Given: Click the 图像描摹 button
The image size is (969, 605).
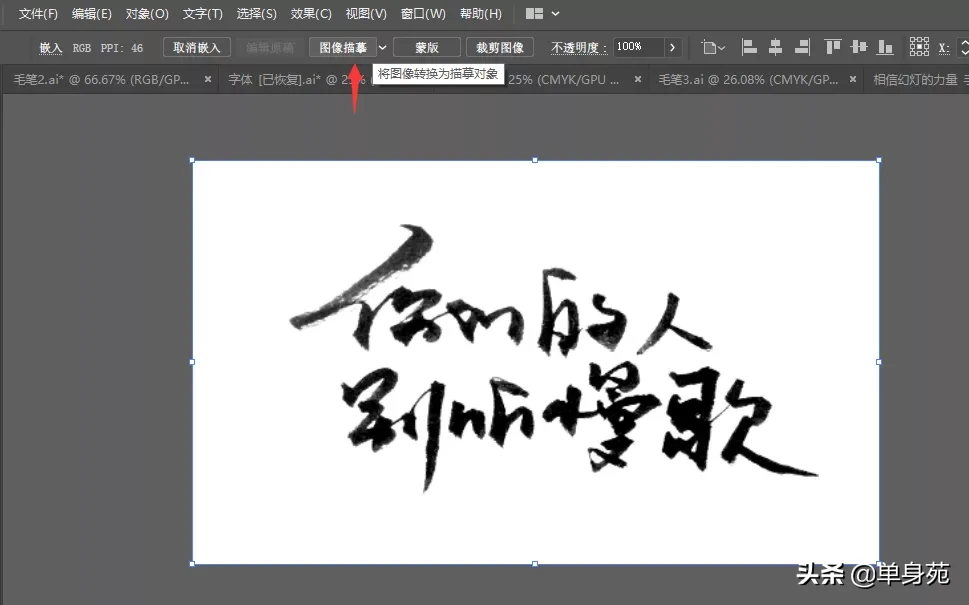Looking at the screenshot, I should point(343,48).
